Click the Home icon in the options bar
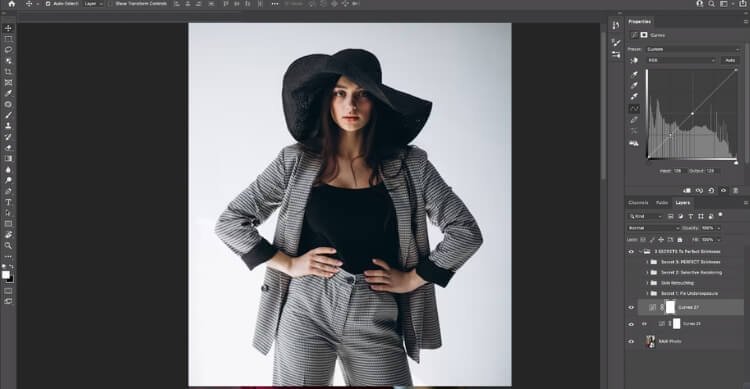 [11, 3]
